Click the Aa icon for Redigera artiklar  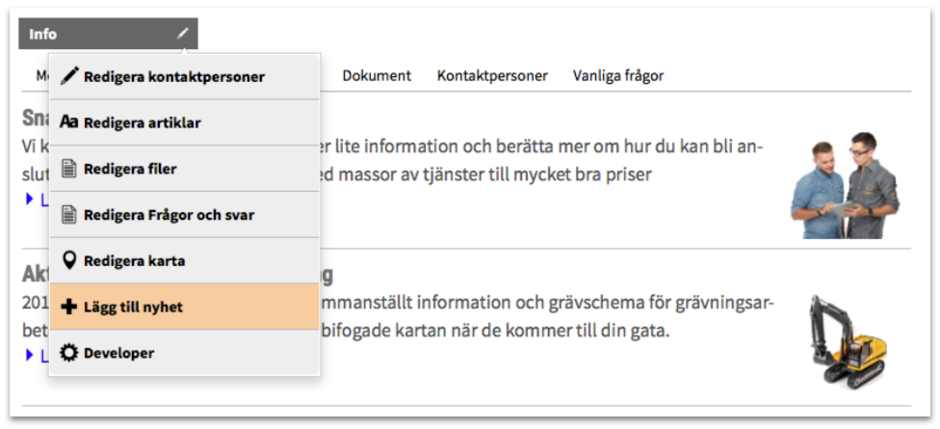click(69, 123)
